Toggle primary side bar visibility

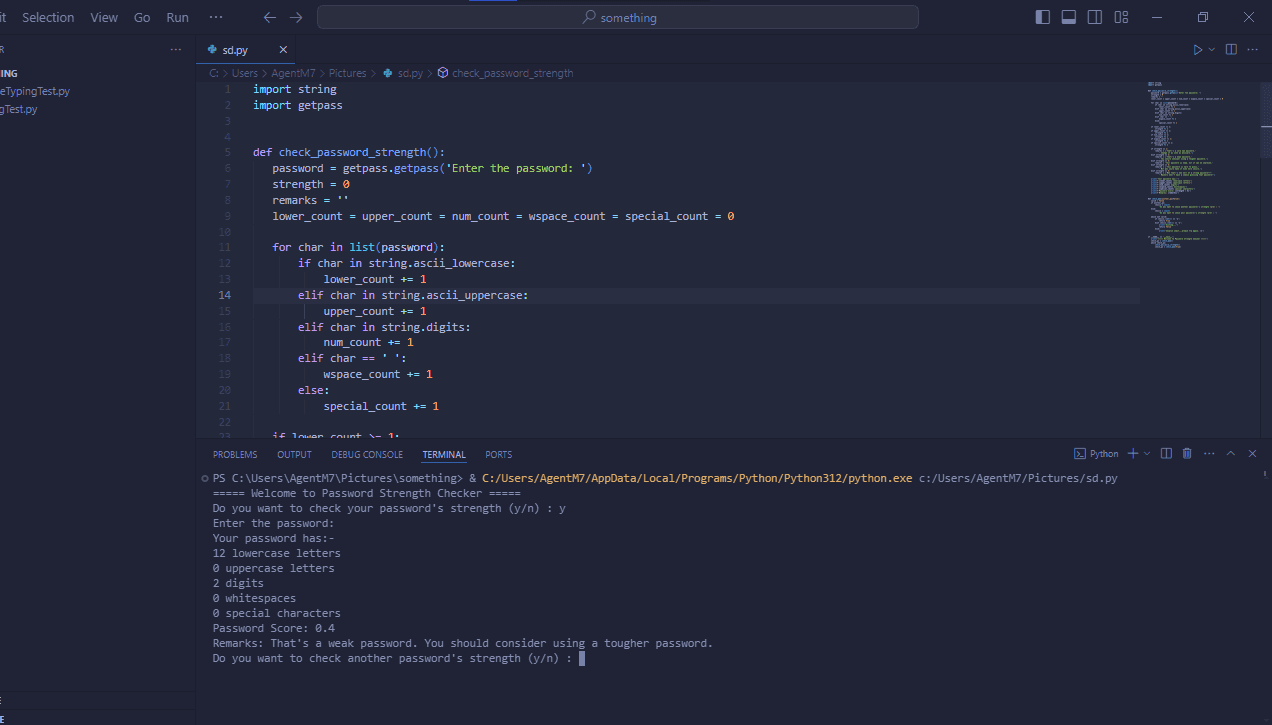click(1043, 17)
